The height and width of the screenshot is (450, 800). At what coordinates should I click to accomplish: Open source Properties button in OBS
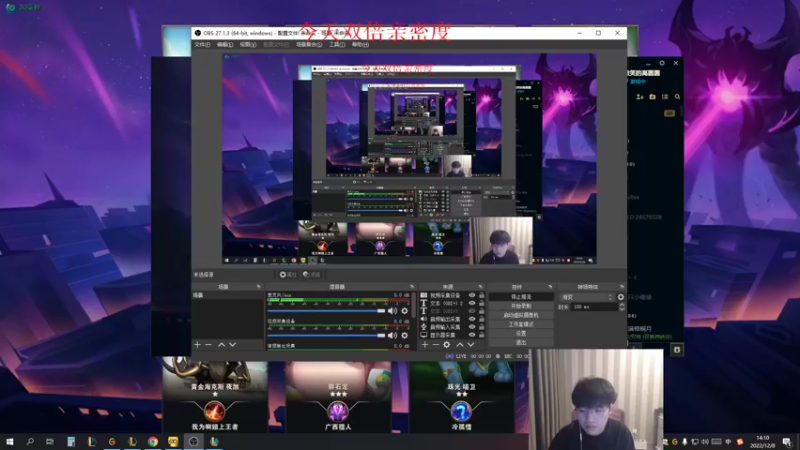point(288,274)
